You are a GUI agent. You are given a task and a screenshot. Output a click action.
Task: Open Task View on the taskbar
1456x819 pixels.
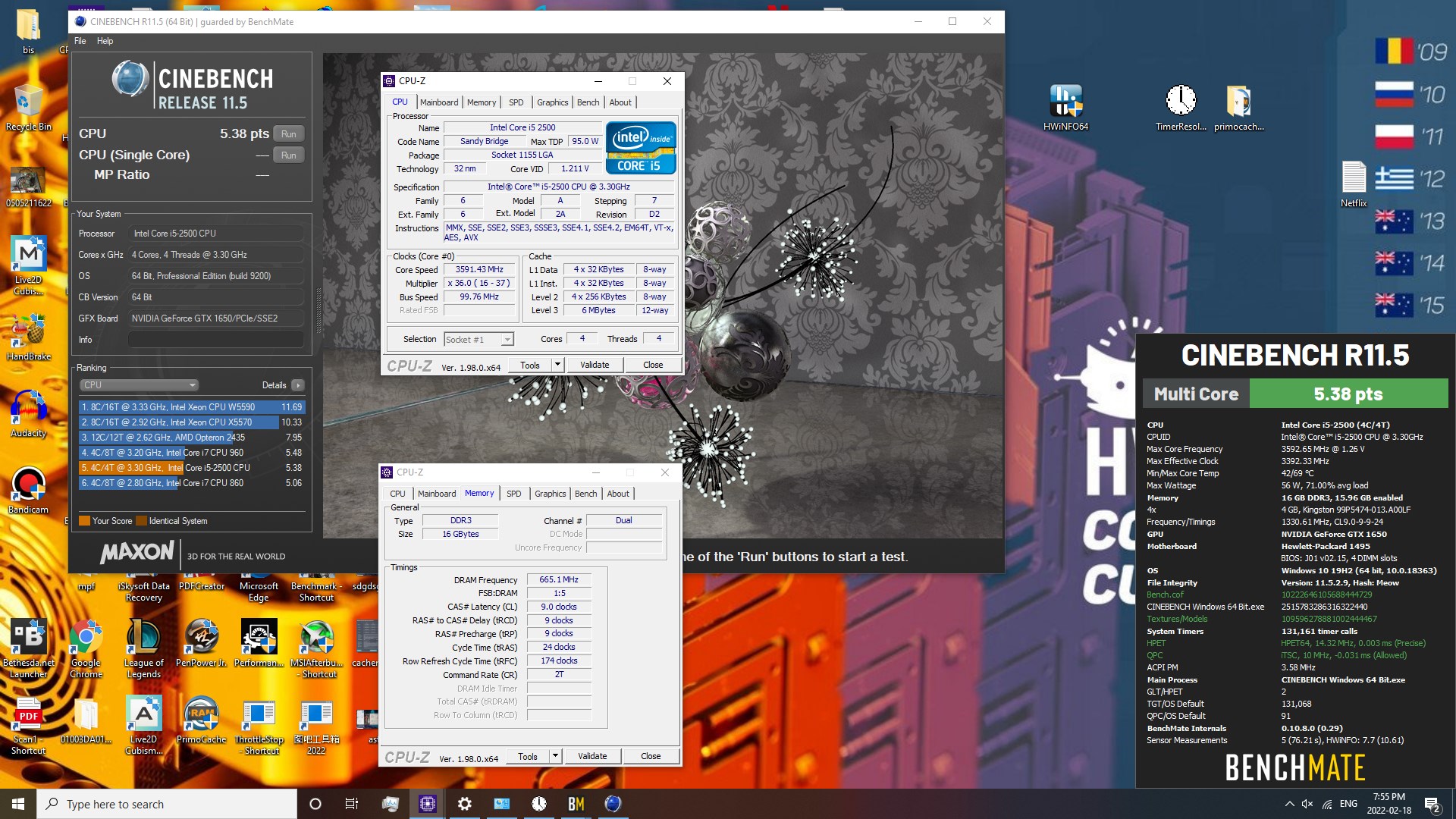click(351, 804)
